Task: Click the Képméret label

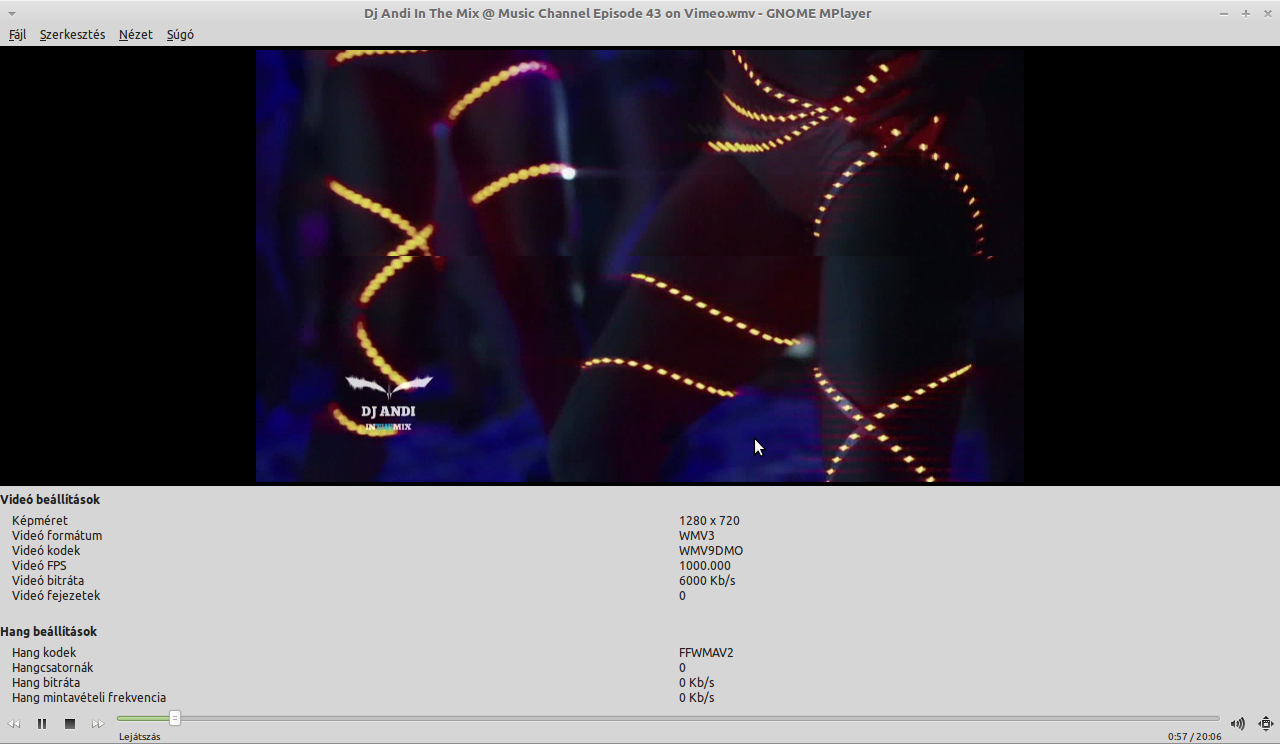Action: coord(40,521)
